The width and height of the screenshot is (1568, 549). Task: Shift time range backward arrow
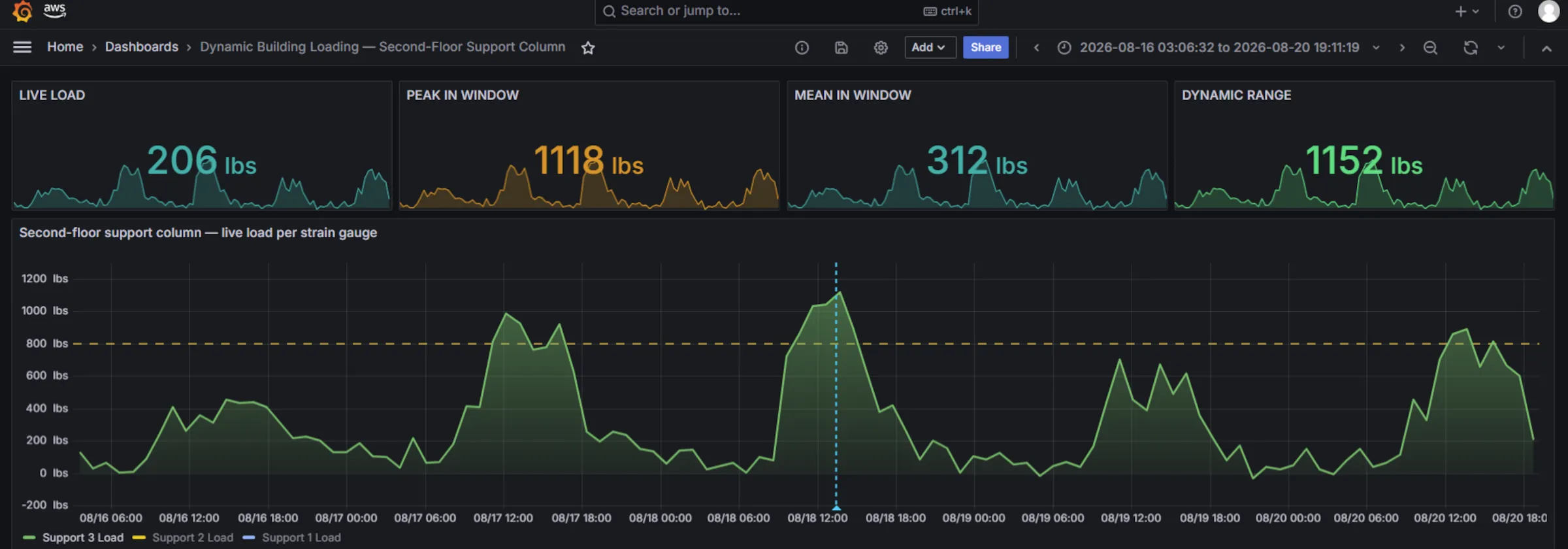[x=1036, y=48]
